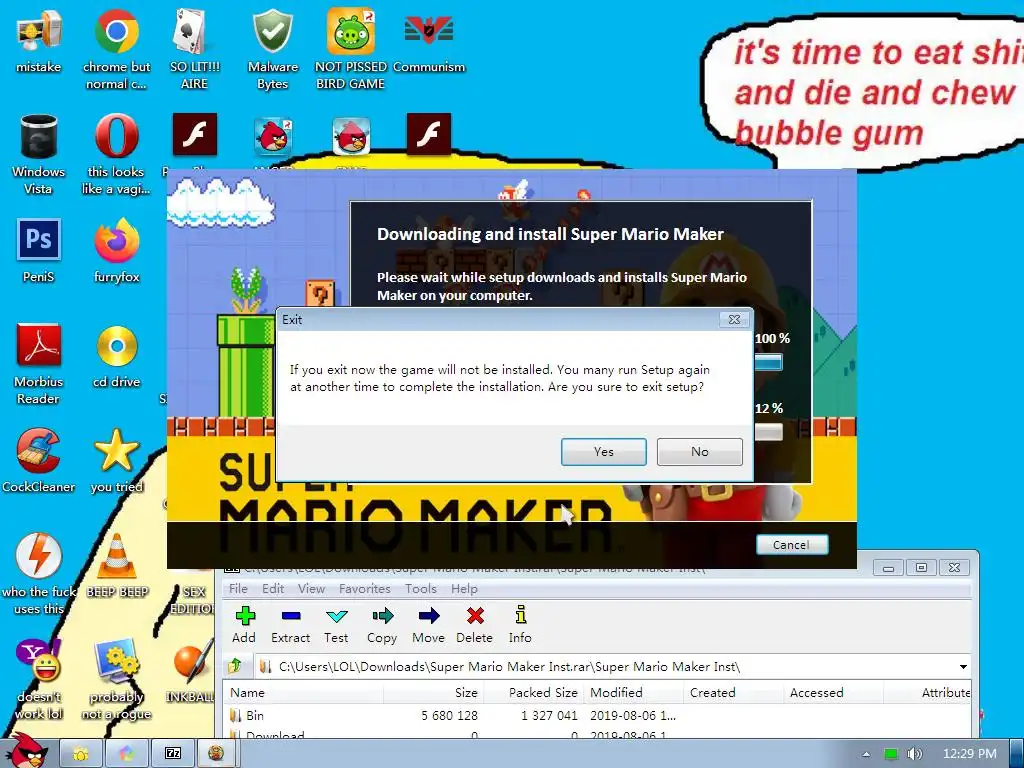The height and width of the screenshot is (768, 1024).
Task: Click the Mario installer taskbar button
Action: point(217,754)
